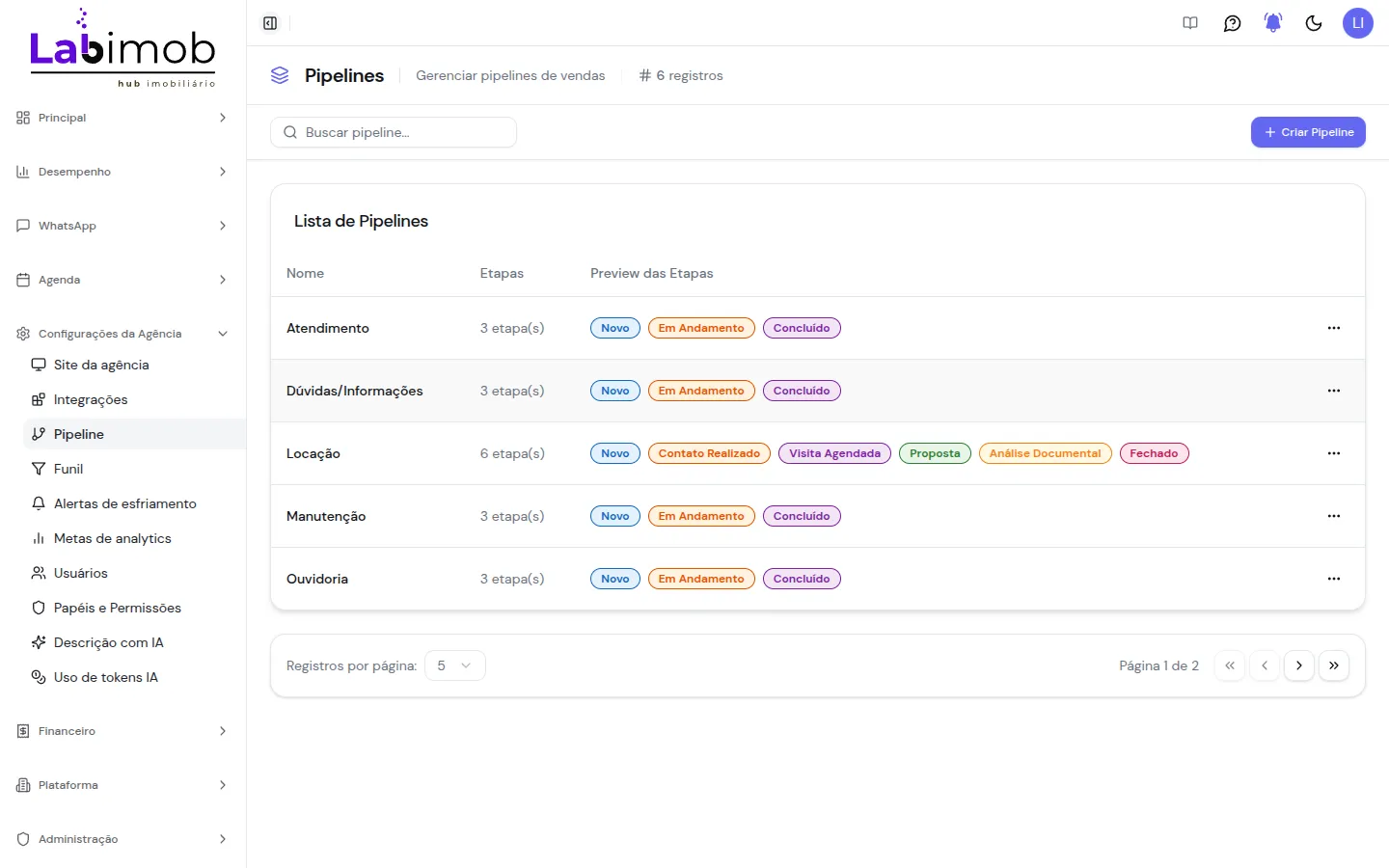Jump to the last page
Viewport: 1389px width, 868px height.
pos(1334,665)
